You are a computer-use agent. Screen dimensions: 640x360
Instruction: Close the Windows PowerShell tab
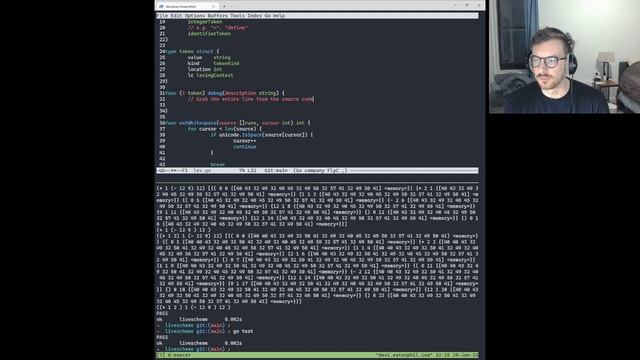coord(213,6)
